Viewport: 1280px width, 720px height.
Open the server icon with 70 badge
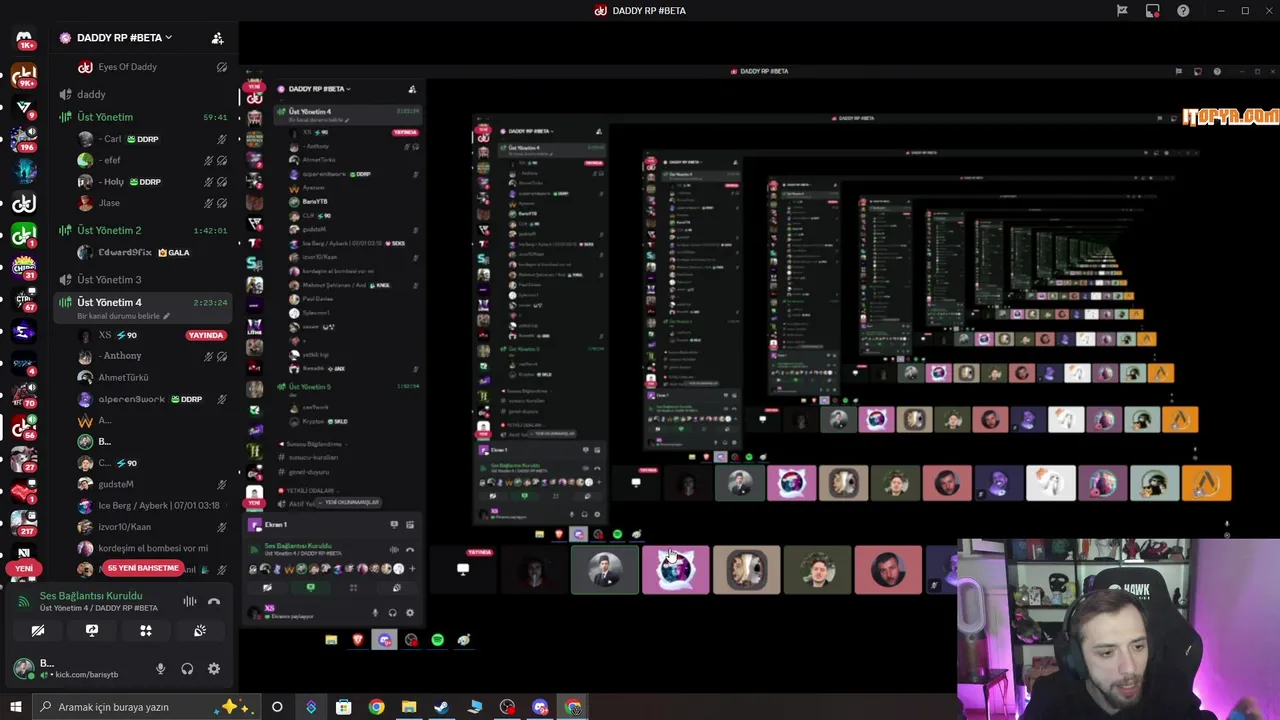(24, 396)
